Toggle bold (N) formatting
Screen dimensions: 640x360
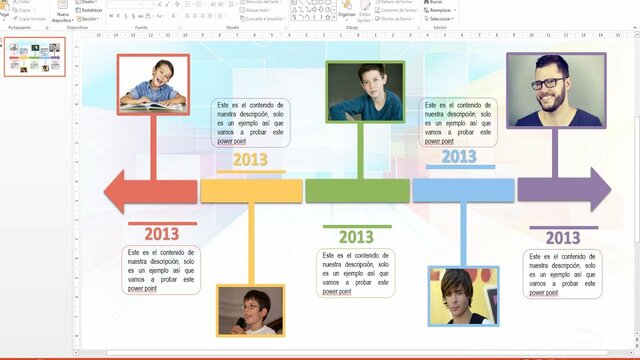coord(111,16)
